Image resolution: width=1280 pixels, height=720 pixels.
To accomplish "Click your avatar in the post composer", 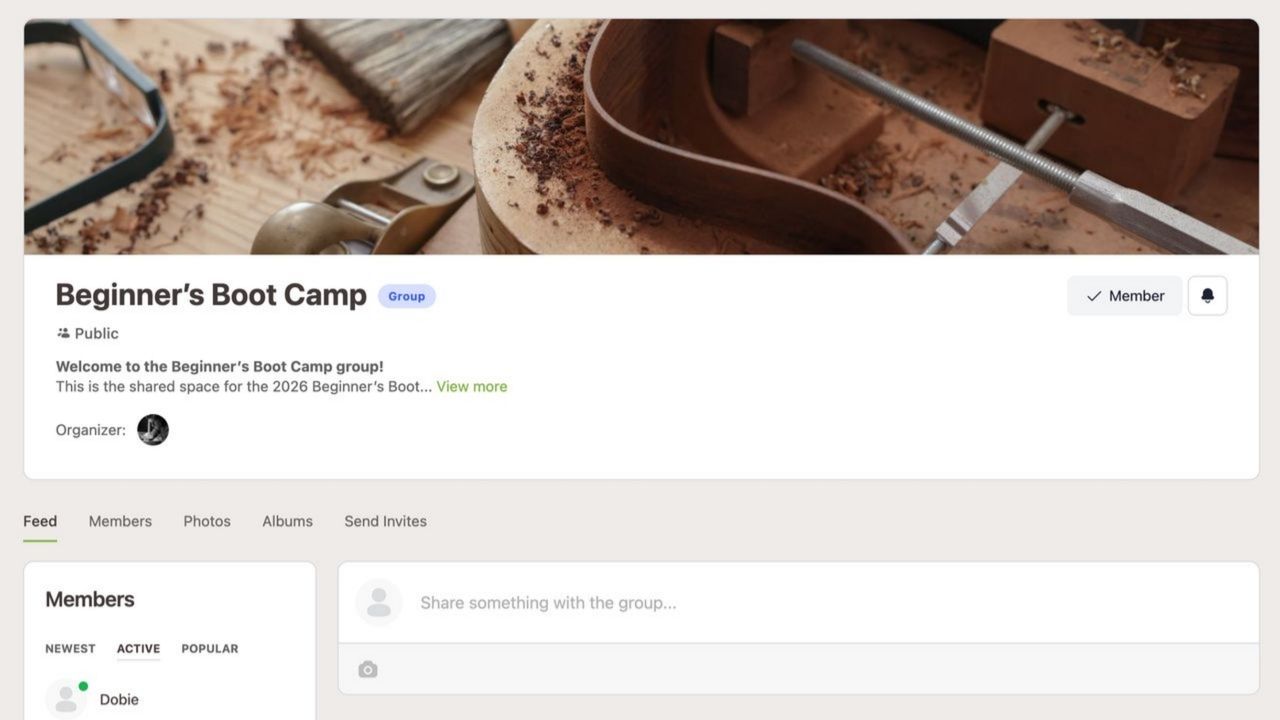I will pyautogui.click(x=378, y=602).
